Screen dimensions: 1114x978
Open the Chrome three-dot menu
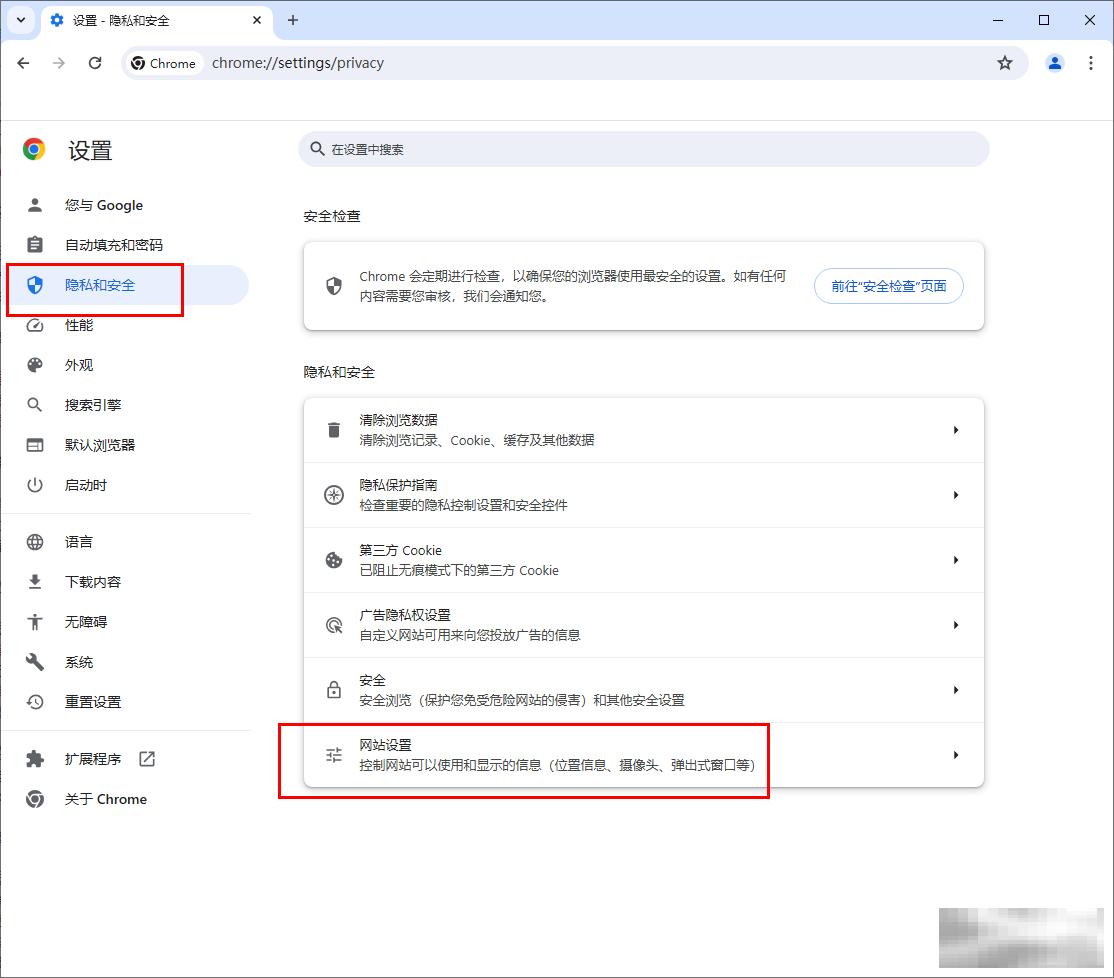click(1090, 63)
